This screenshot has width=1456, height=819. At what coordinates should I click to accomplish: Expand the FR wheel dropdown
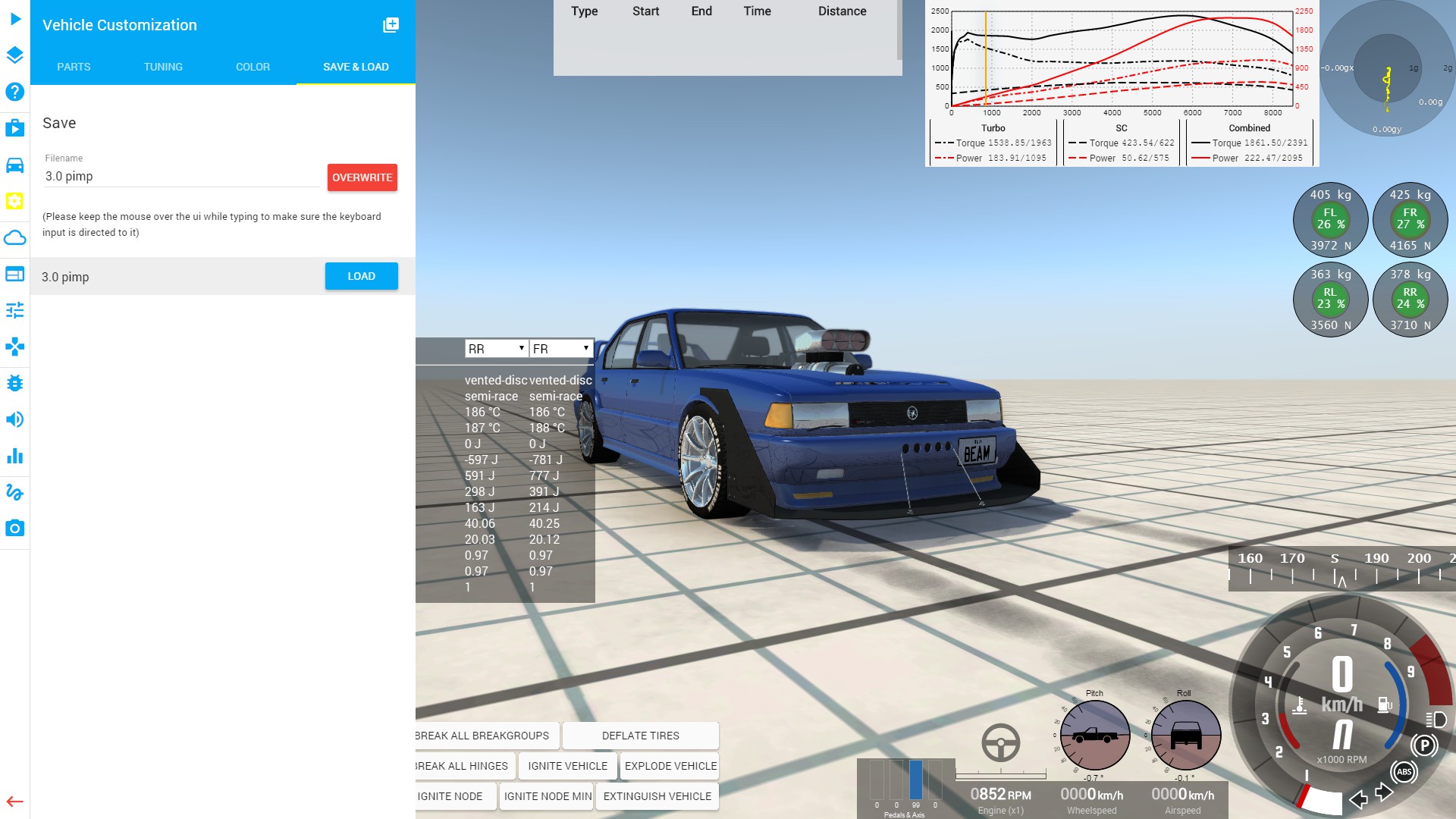click(560, 349)
